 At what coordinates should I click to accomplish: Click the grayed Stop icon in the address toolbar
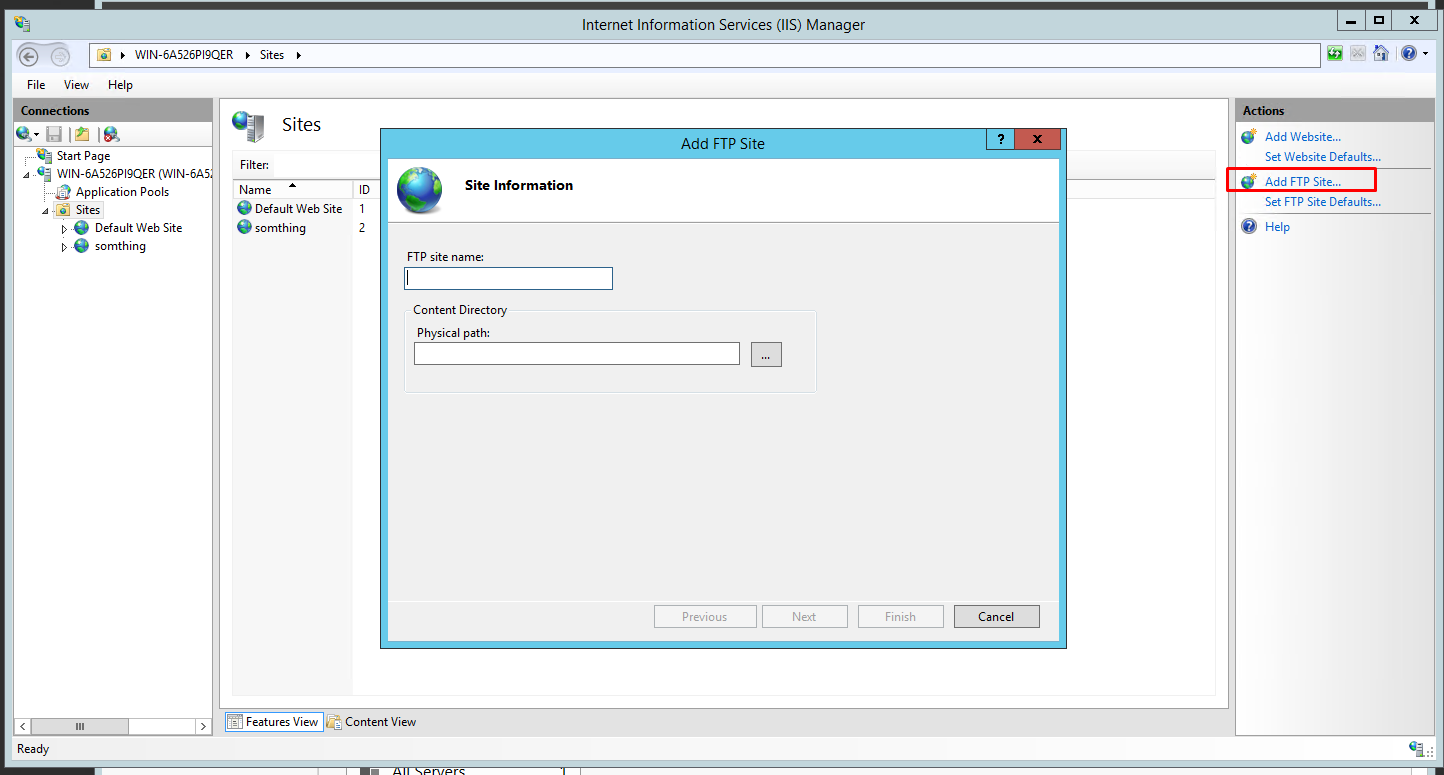(x=1358, y=54)
